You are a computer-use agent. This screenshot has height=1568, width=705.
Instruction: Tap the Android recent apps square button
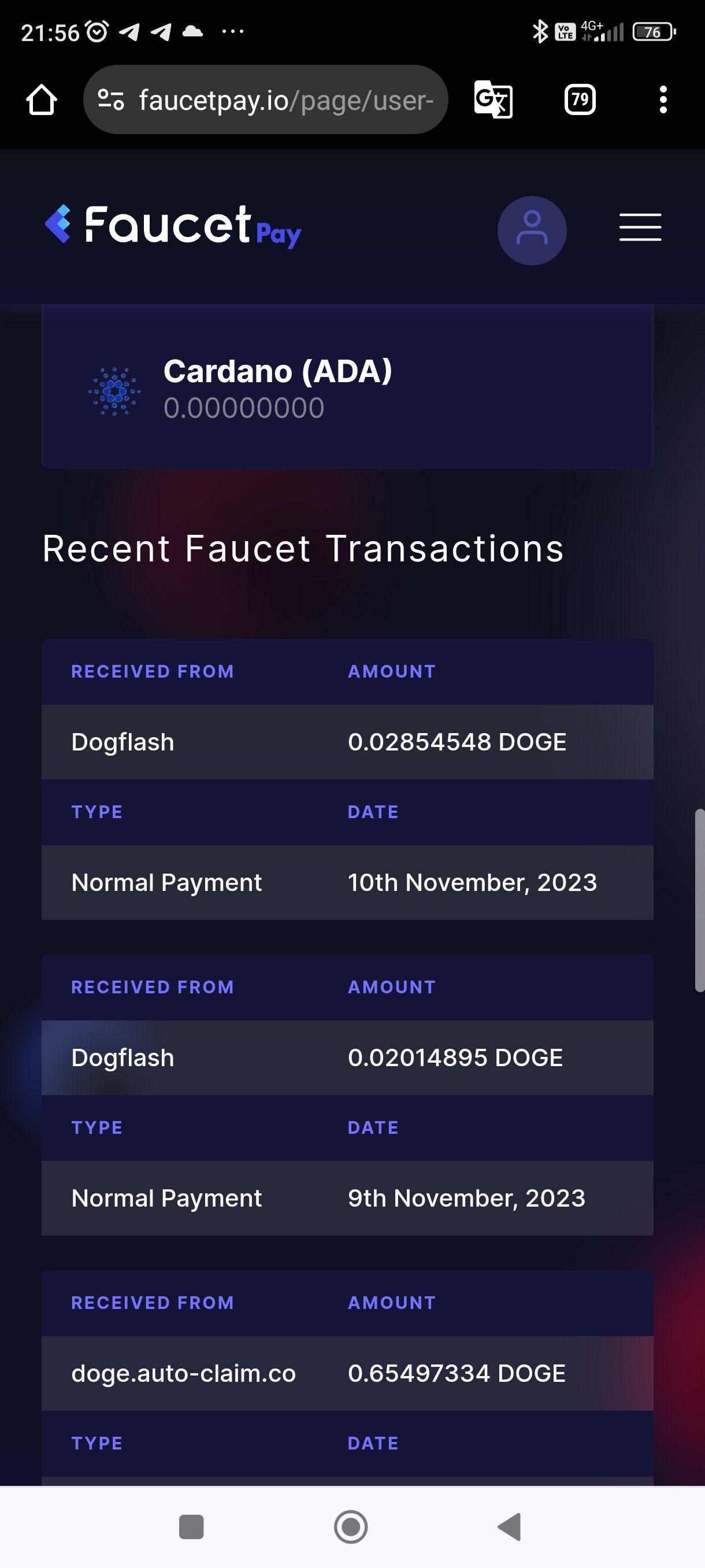(x=191, y=1526)
